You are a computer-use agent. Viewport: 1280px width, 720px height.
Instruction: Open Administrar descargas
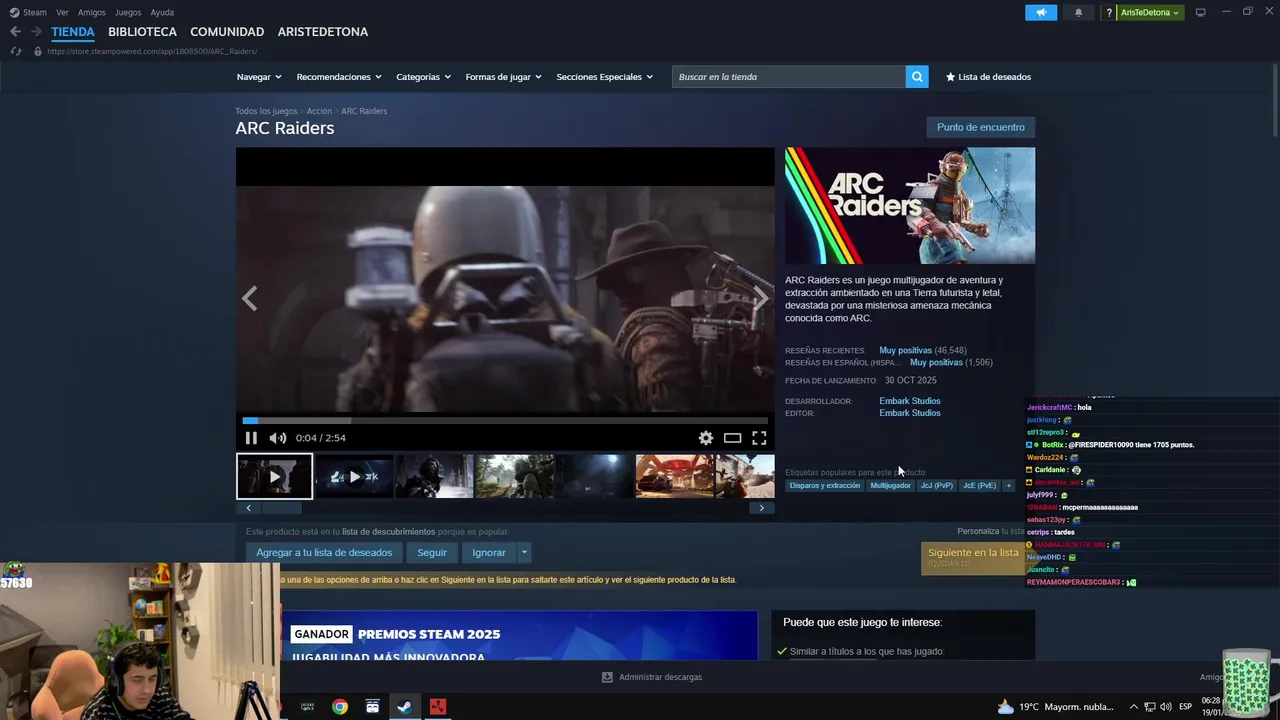[652, 677]
